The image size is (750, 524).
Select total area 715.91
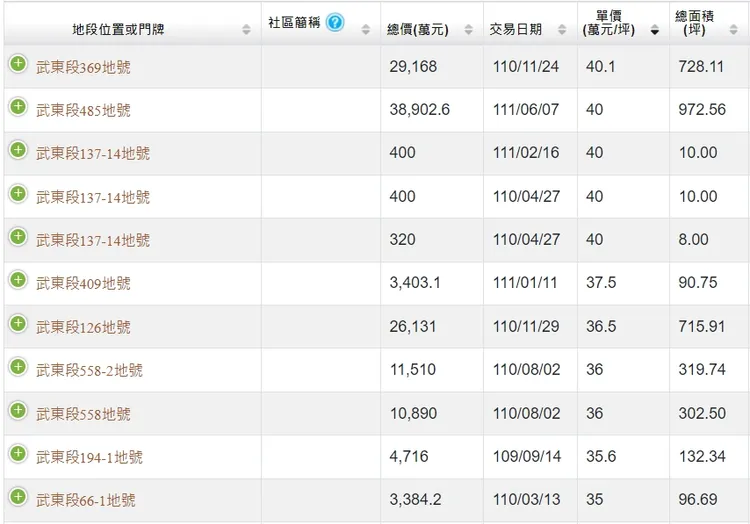point(702,327)
